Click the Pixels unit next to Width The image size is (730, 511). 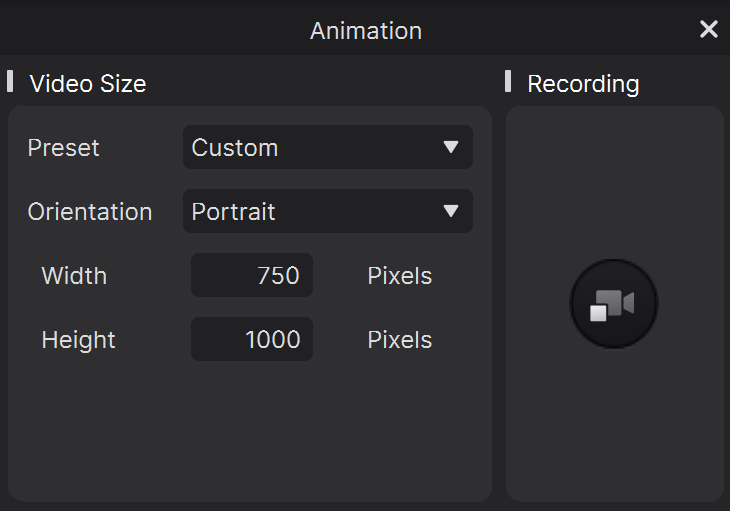399,276
